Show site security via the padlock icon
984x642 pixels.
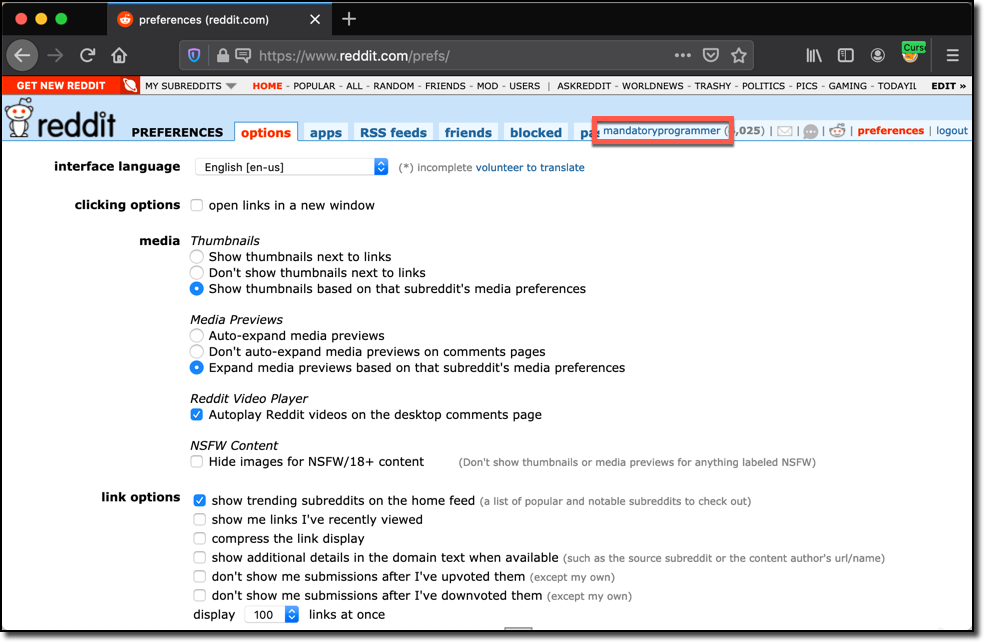point(222,56)
